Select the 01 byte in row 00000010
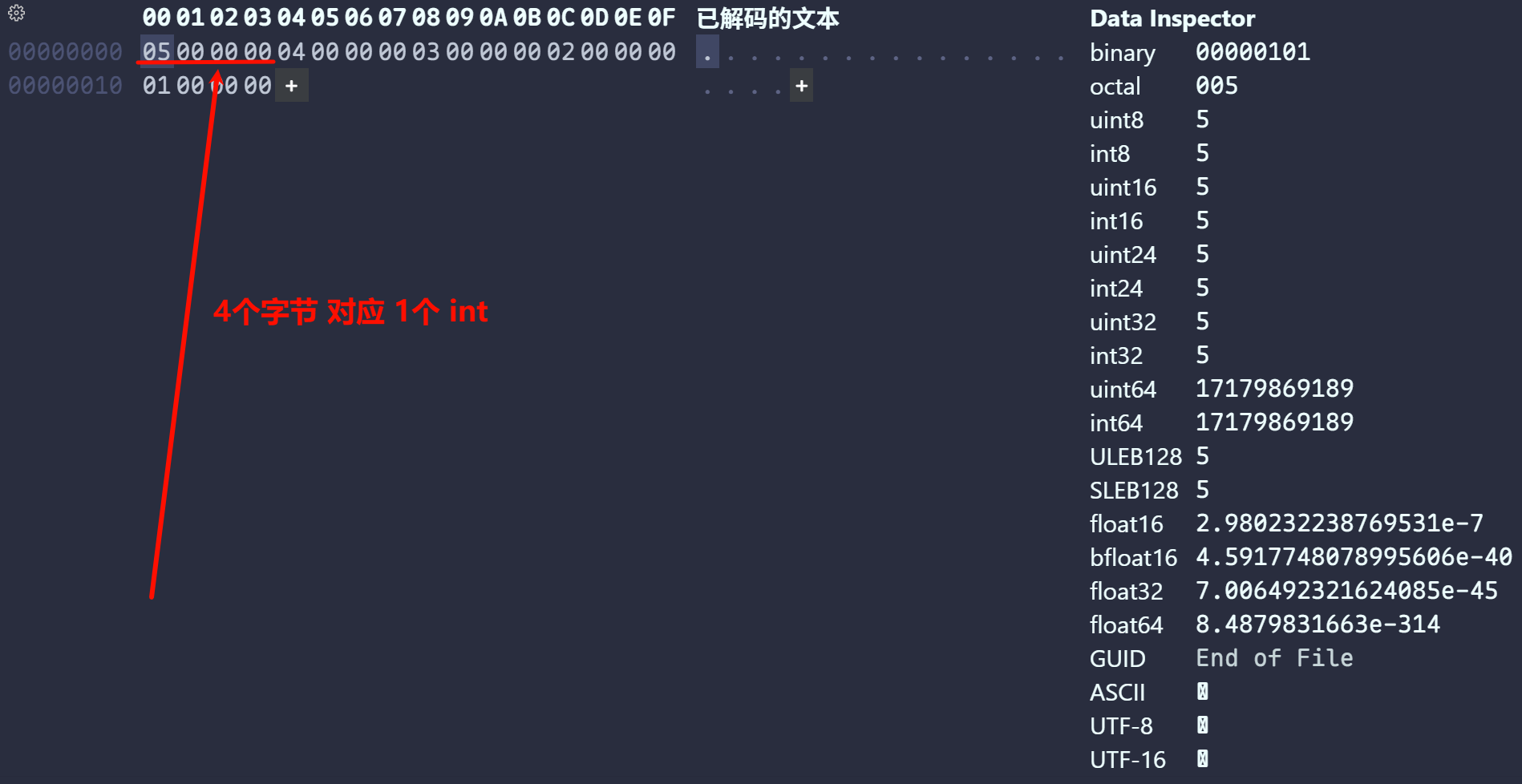 (156, 86)
